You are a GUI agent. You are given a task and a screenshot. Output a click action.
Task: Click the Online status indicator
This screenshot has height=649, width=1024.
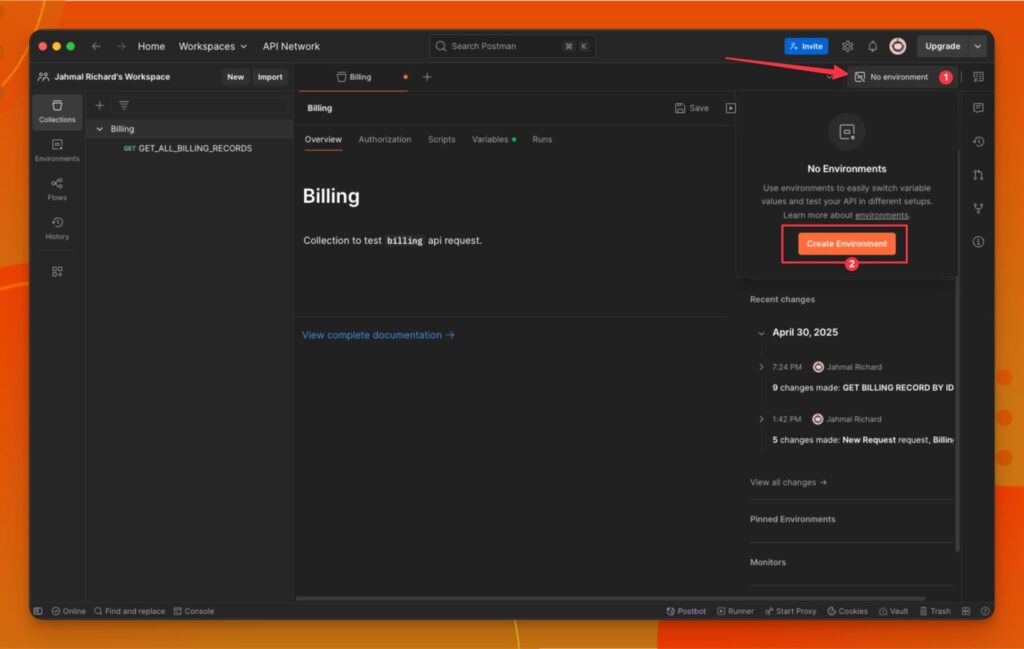click(x=69, y=611)
